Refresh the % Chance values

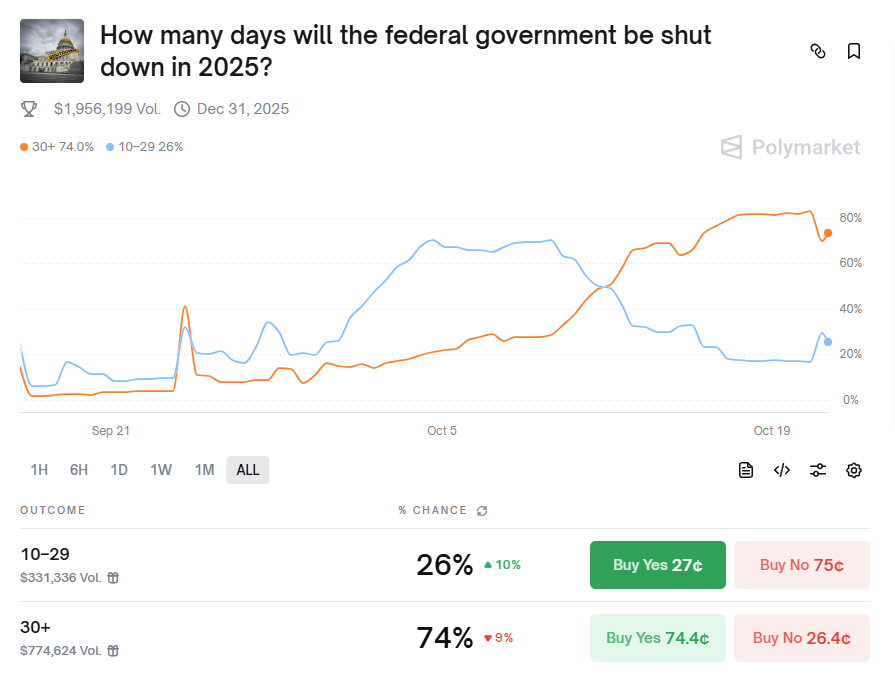[481, 510]
